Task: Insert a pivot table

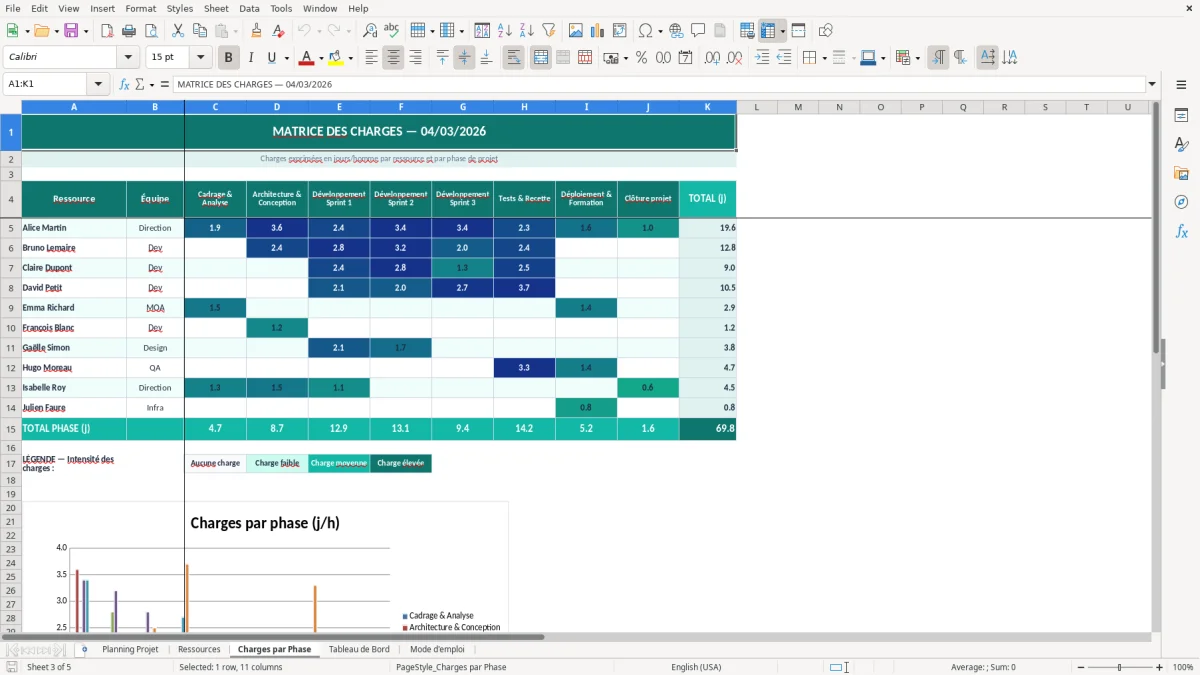Action: coord(620,31)
